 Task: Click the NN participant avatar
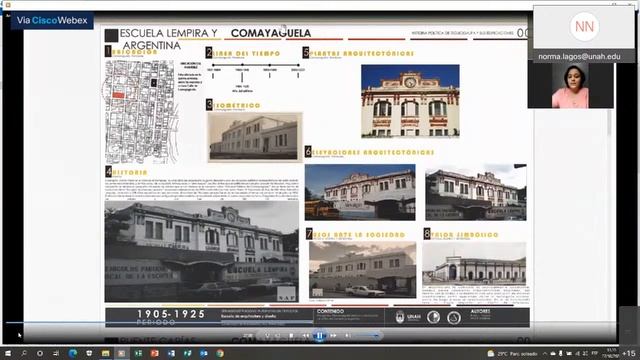pos(584,27)
